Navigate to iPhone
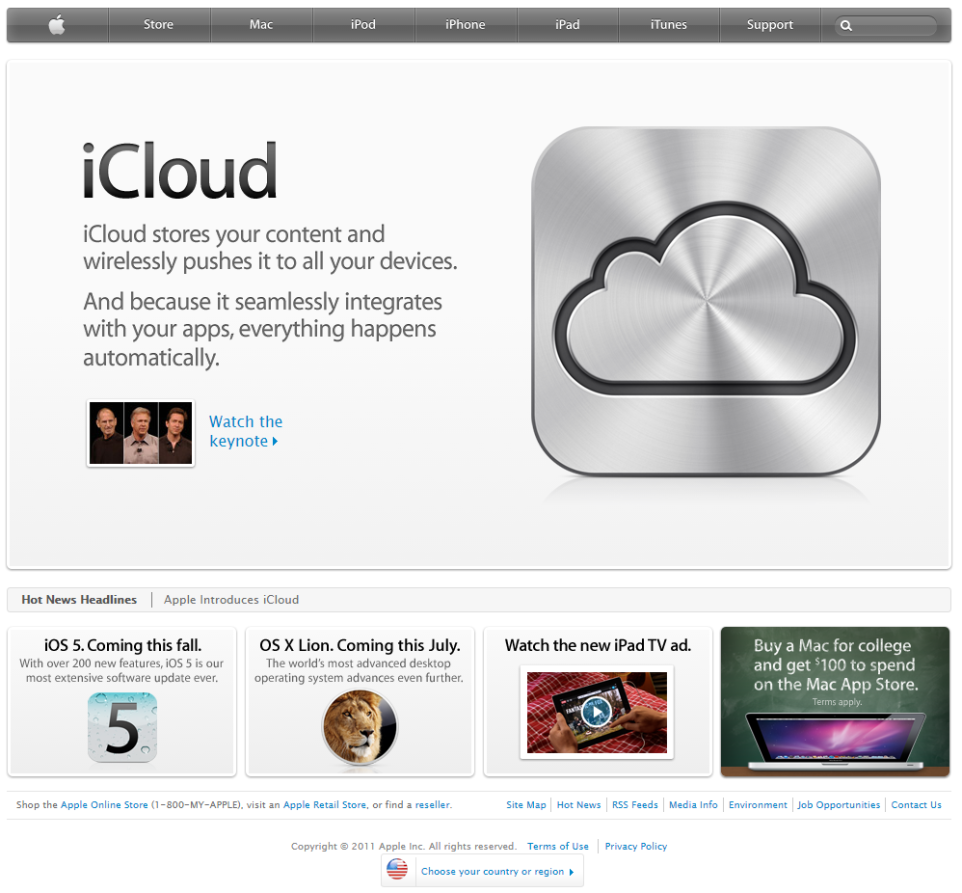Image resolution: width=962 pixels, height=893 pixels. point(465,25)
